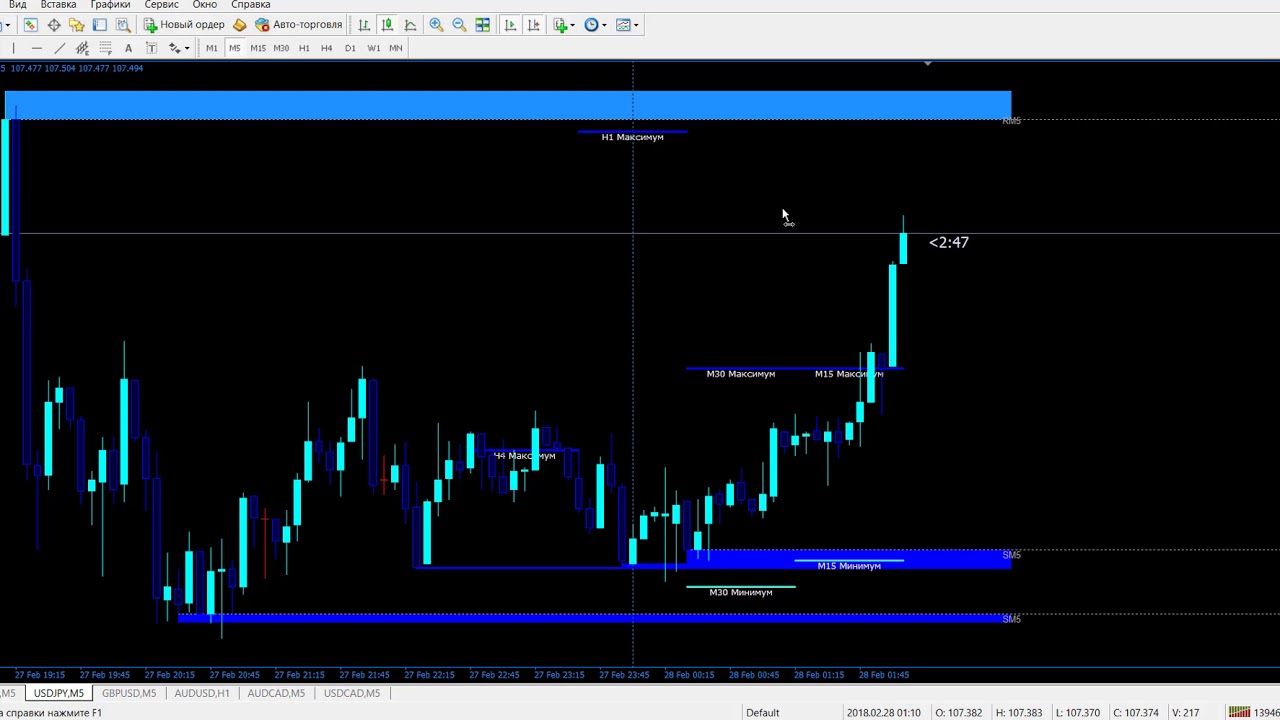Switch to the USDCAD,M5 chart tab
The width and height of the screenshot is (1280, 720).
click(352, 693)
